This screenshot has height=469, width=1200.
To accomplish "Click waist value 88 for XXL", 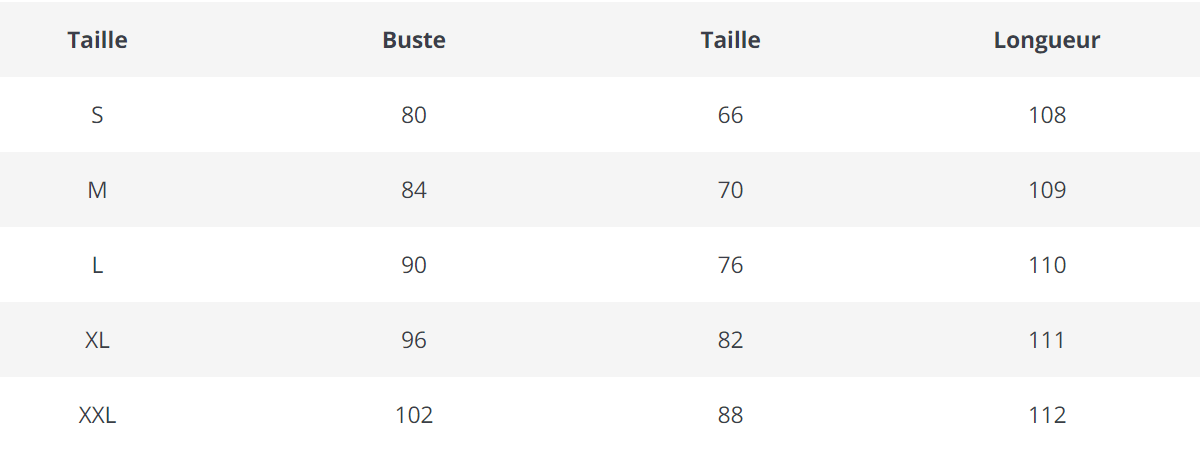I will click(731, 415).
